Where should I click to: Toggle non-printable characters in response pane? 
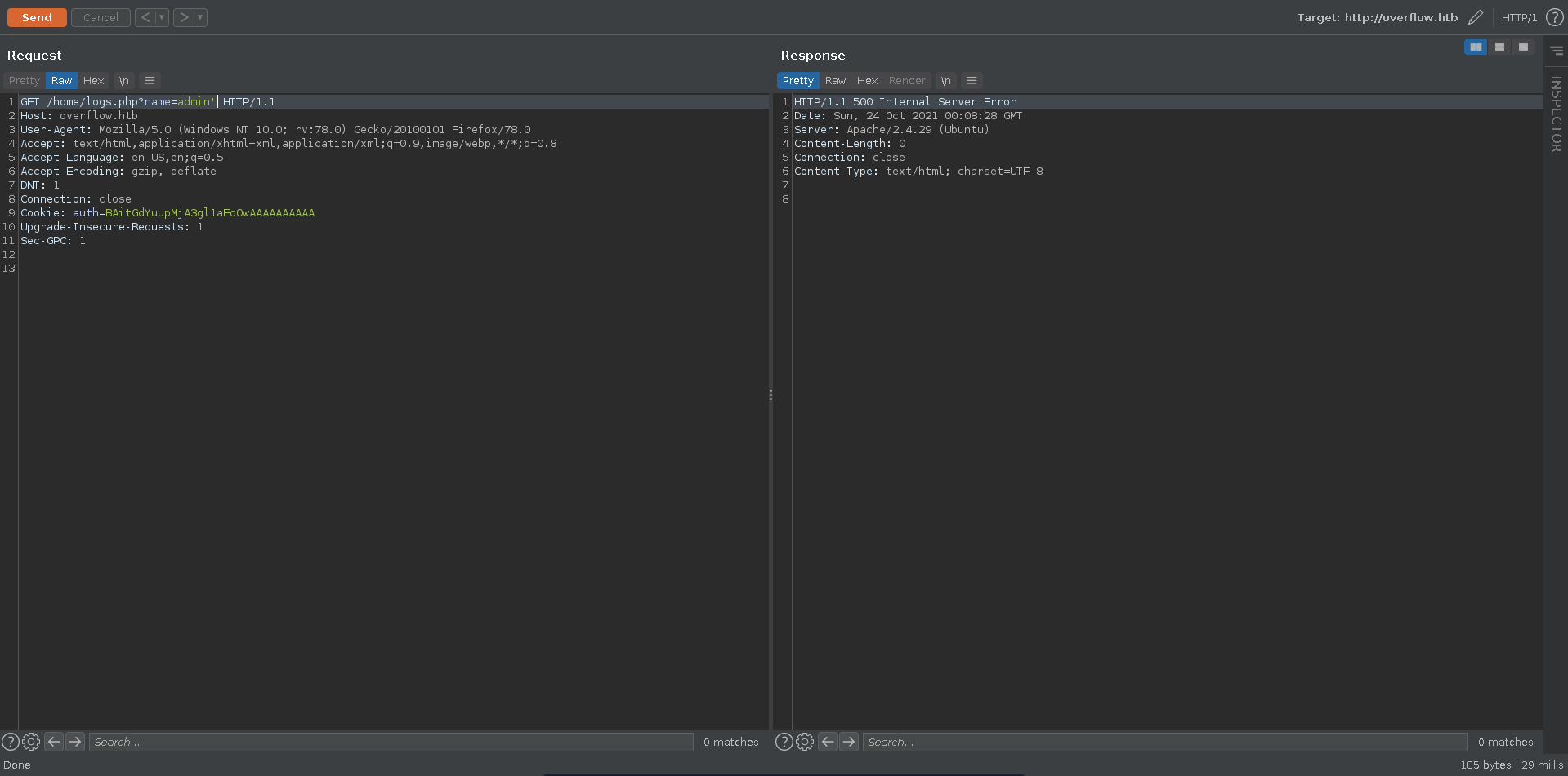coord(945,80)
